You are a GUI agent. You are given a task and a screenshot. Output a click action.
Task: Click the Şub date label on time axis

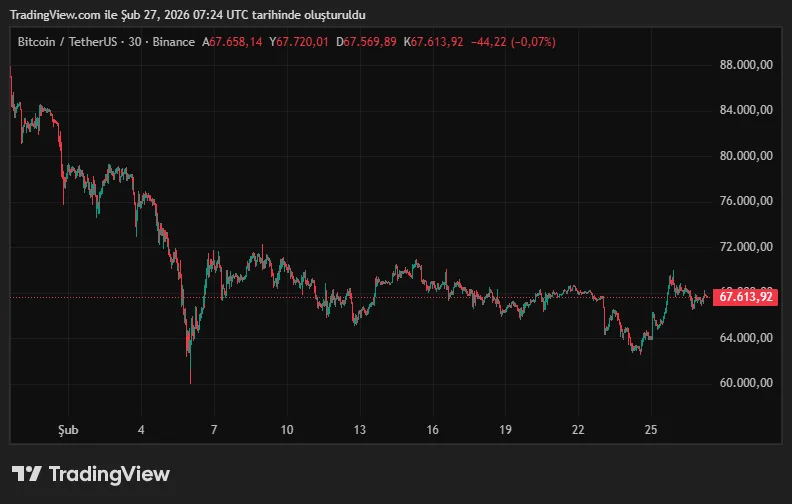coord(68,430)
